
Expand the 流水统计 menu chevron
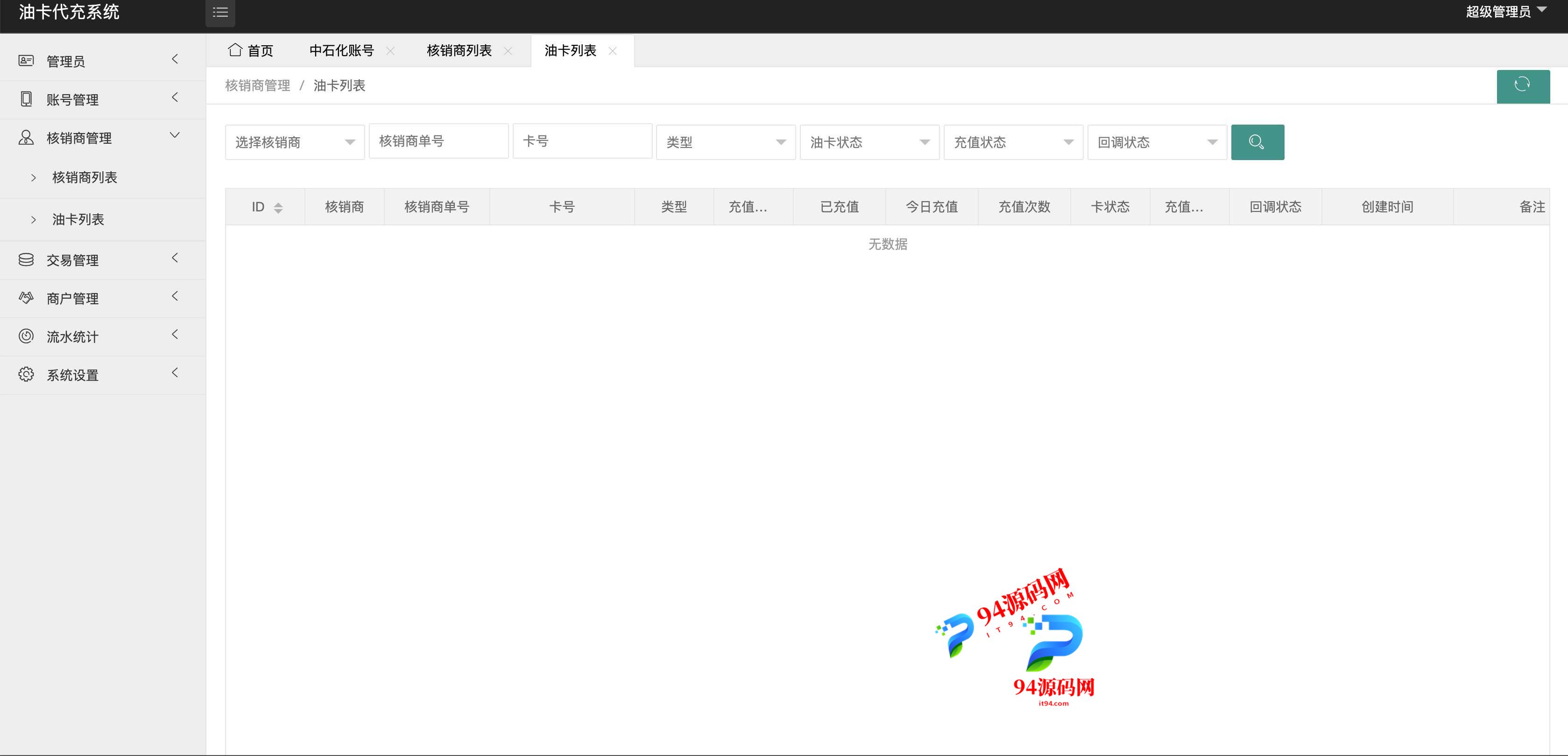175,335
